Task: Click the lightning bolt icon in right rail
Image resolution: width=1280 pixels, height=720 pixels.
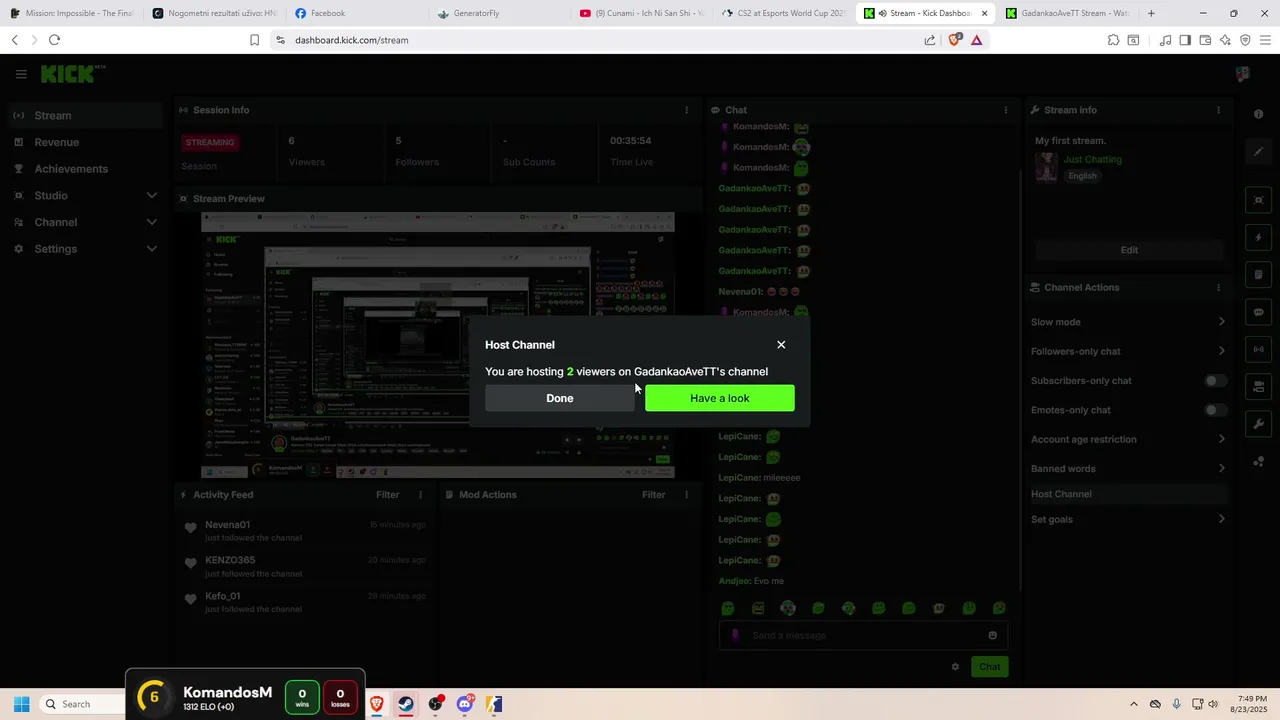Action: [x=1258, y=238]
